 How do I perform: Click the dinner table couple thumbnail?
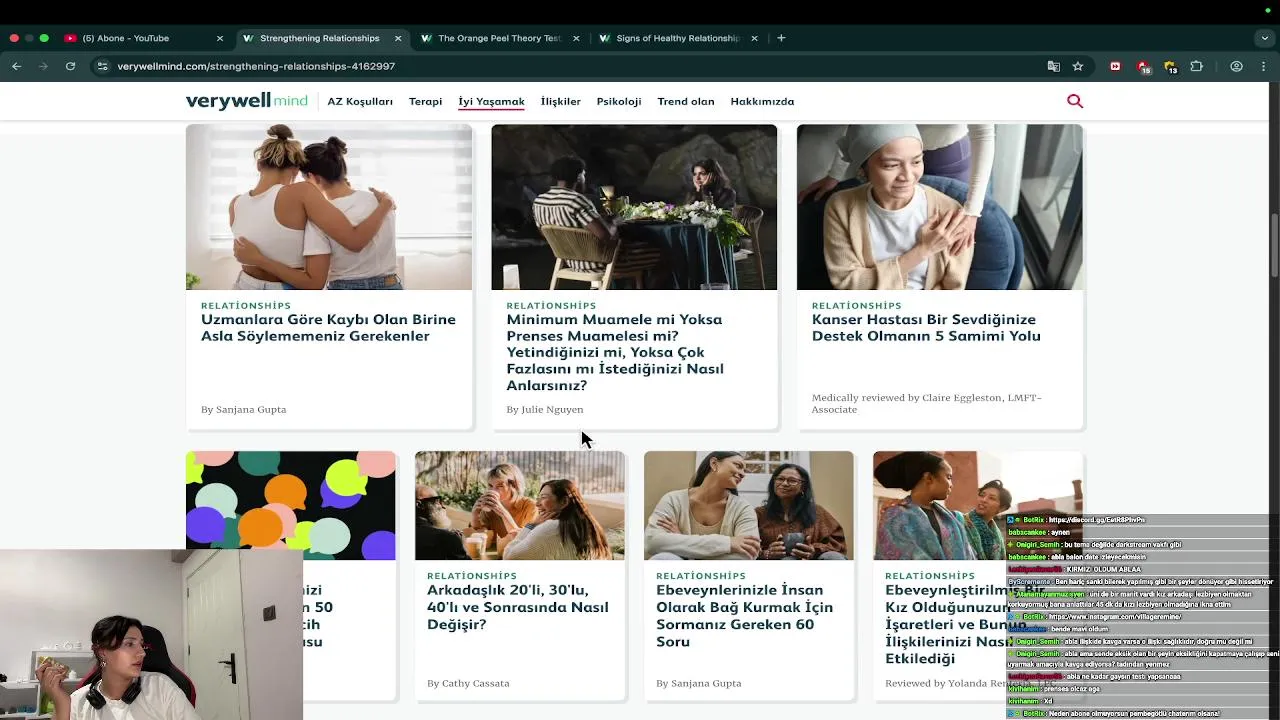click(x=634, y=207)
